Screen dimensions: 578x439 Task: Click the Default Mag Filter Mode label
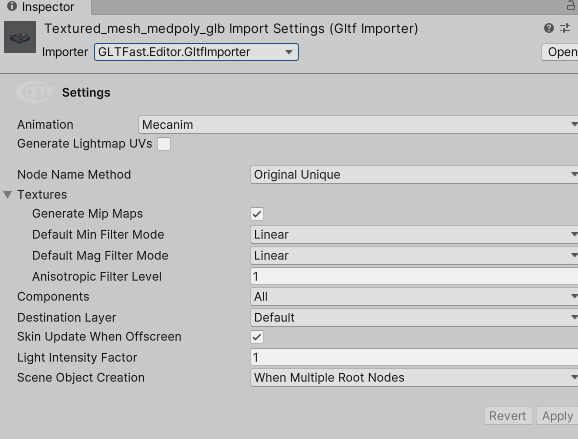coord(100,255)
